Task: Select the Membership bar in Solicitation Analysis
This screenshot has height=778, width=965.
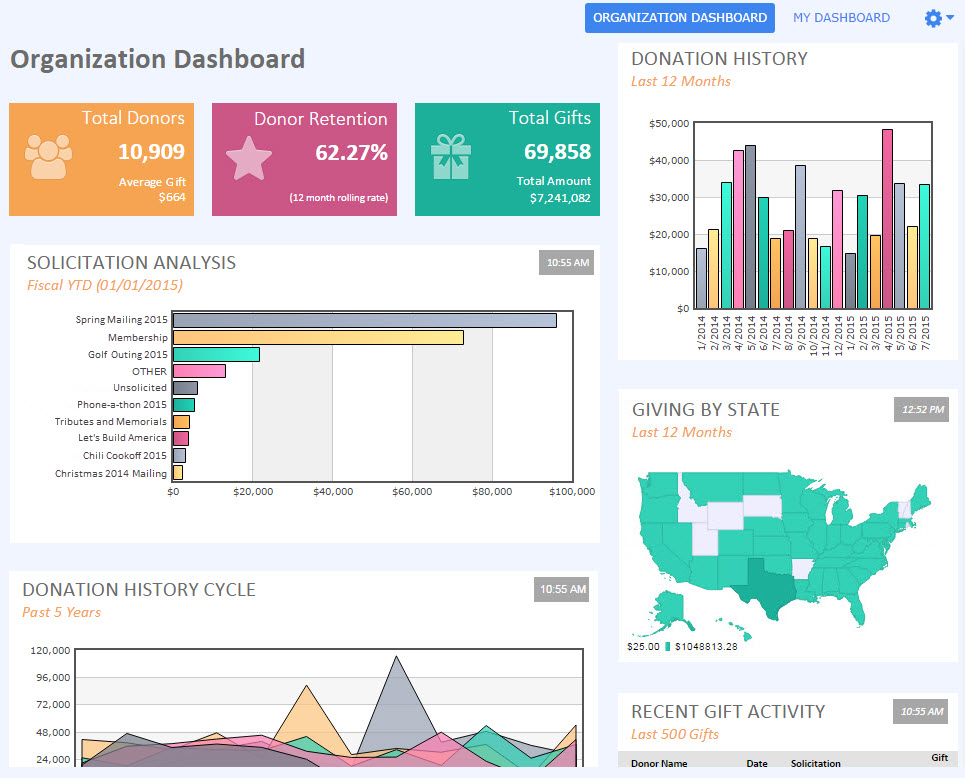Action: (318, 338)
